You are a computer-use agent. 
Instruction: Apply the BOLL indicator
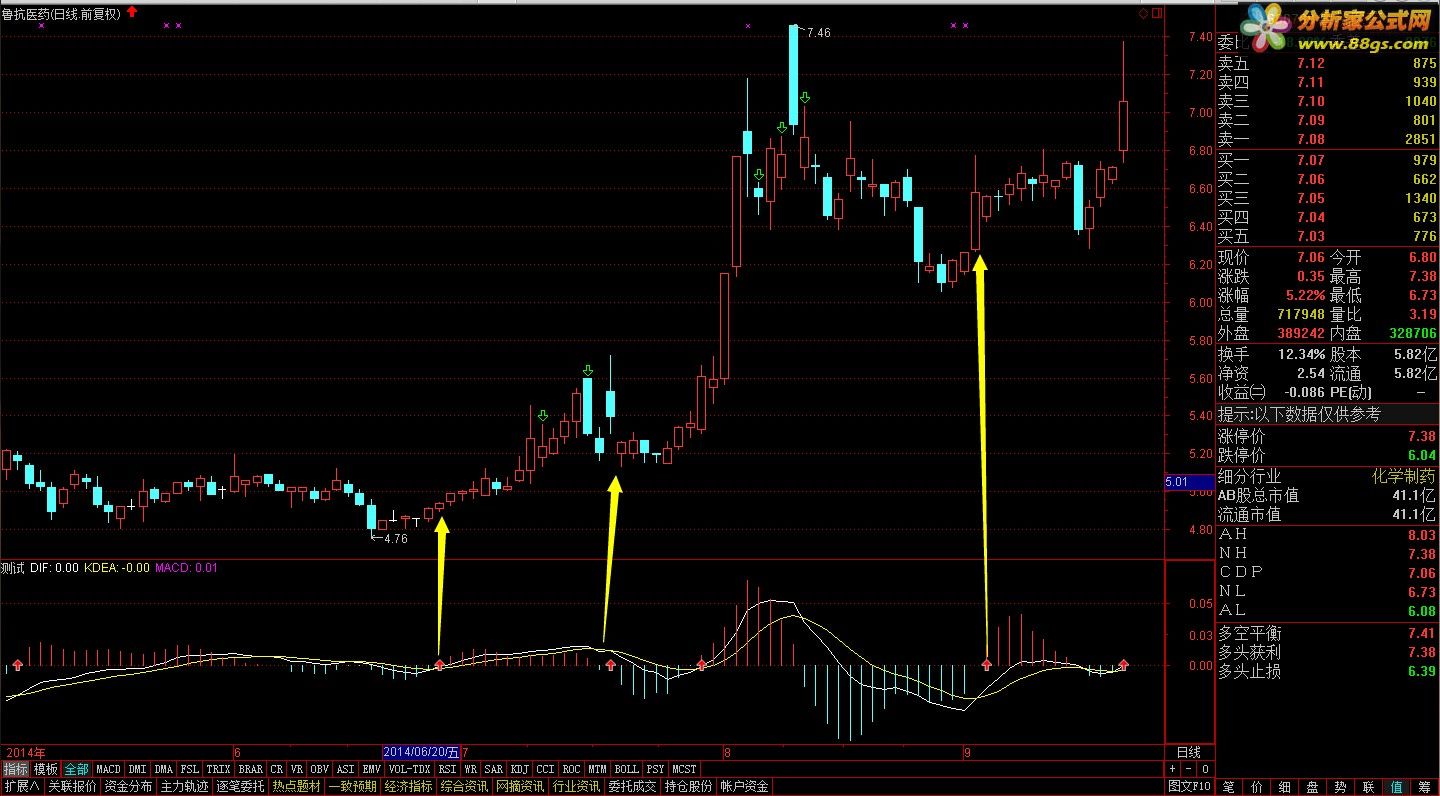click(x=626, y=769)
